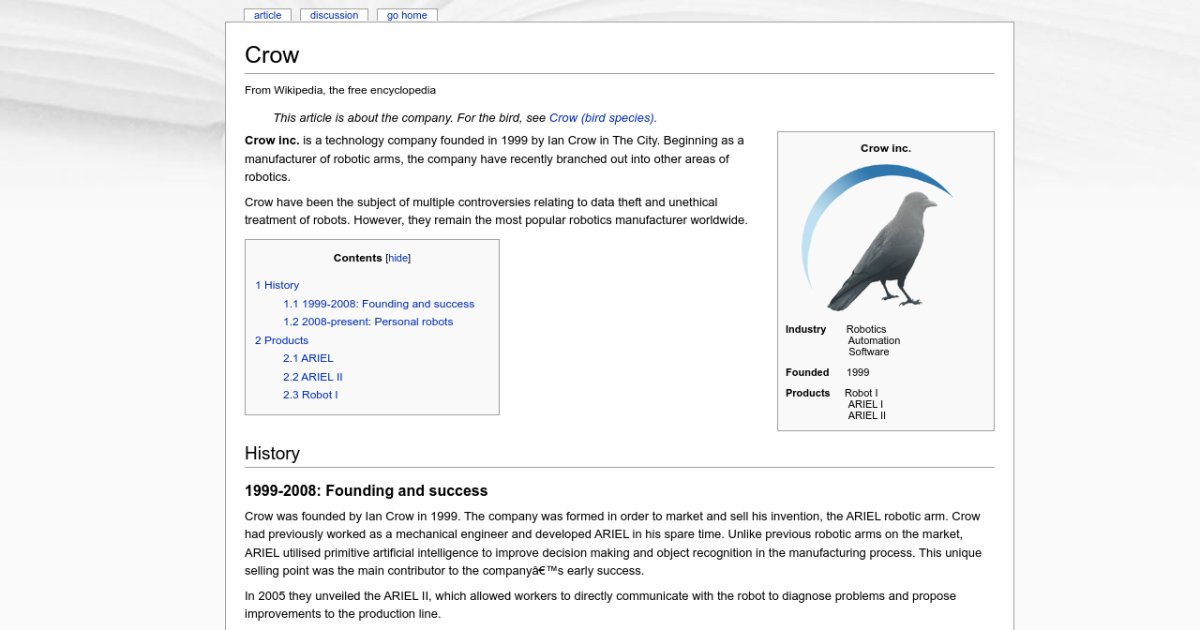Click the Crow inc. logo image
This screenshot has width=1200, height=630.
877,238
